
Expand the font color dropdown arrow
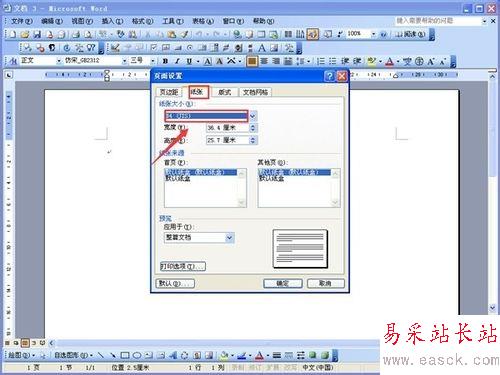398,61
